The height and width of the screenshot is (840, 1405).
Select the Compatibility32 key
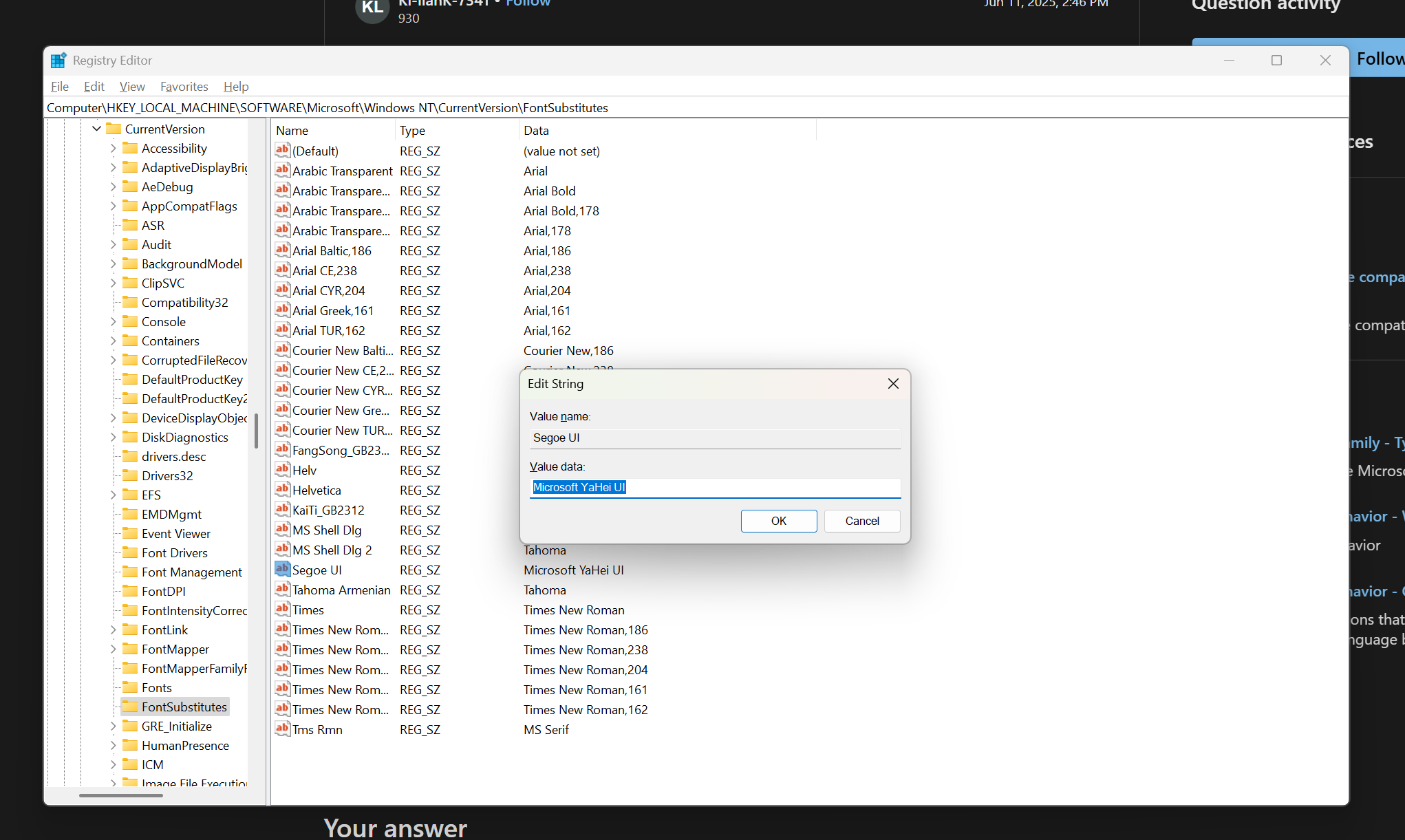coord(184,302)
